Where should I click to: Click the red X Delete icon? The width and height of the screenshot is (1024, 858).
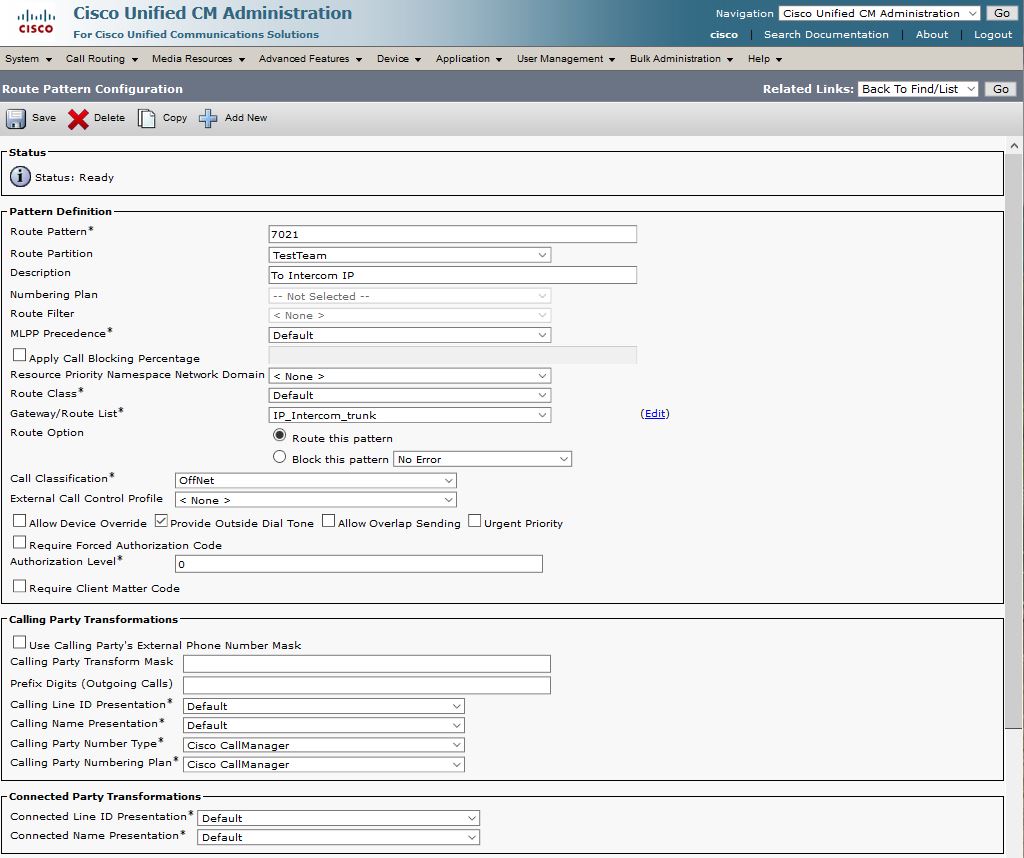(78, 119)
